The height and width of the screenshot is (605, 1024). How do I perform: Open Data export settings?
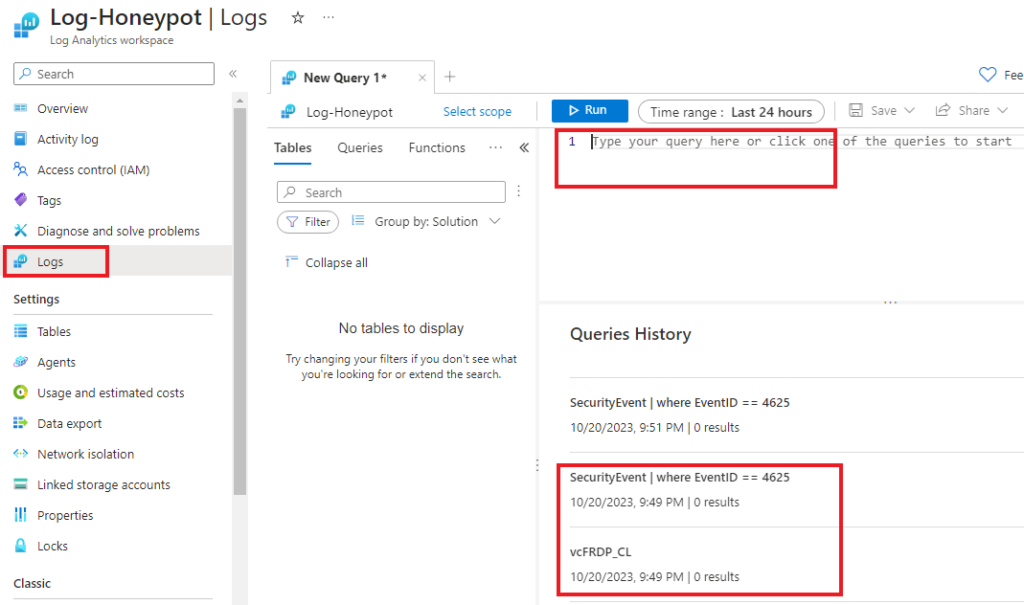pos(69,423)
